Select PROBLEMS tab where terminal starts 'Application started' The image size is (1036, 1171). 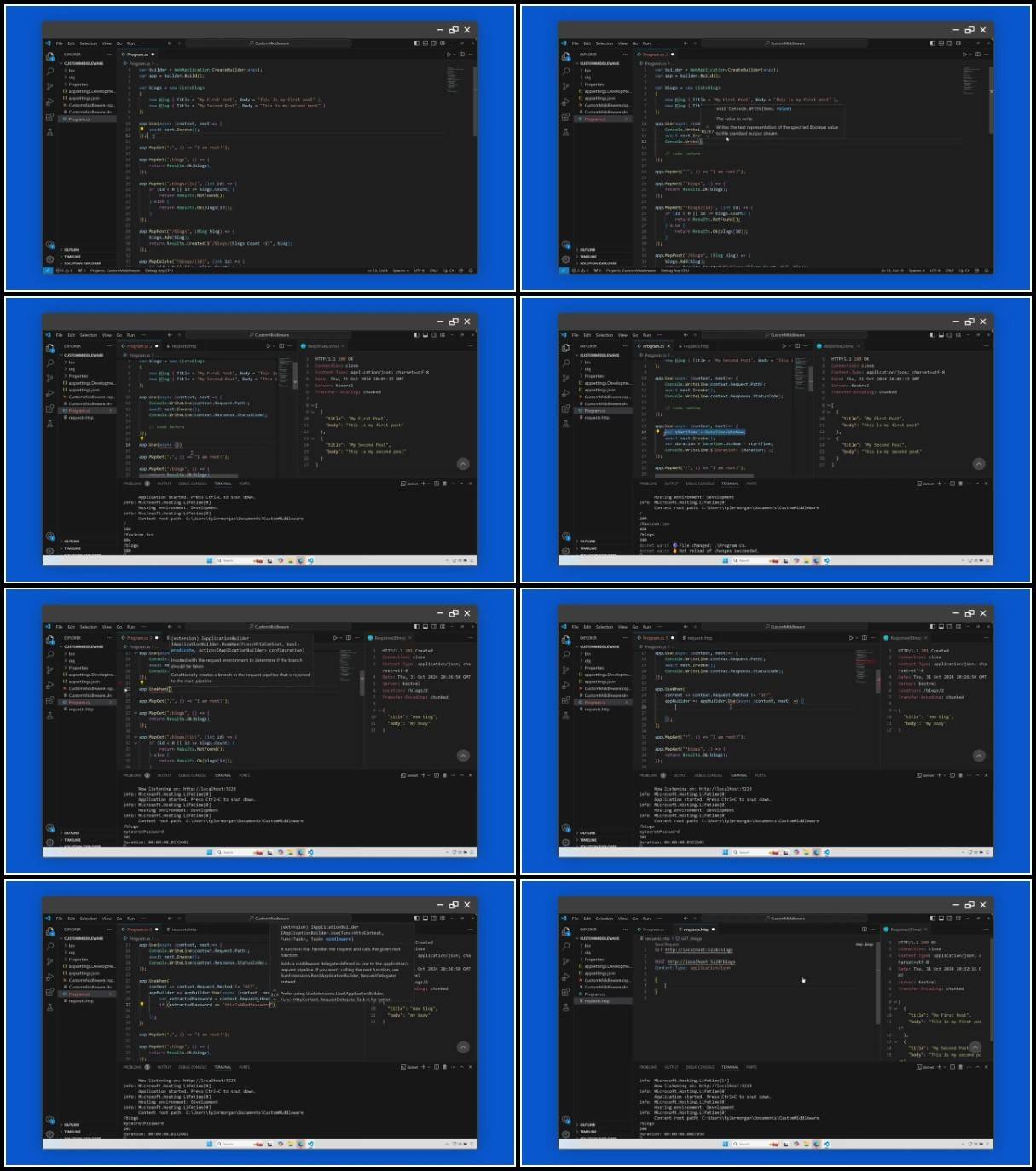pos(132,484)
